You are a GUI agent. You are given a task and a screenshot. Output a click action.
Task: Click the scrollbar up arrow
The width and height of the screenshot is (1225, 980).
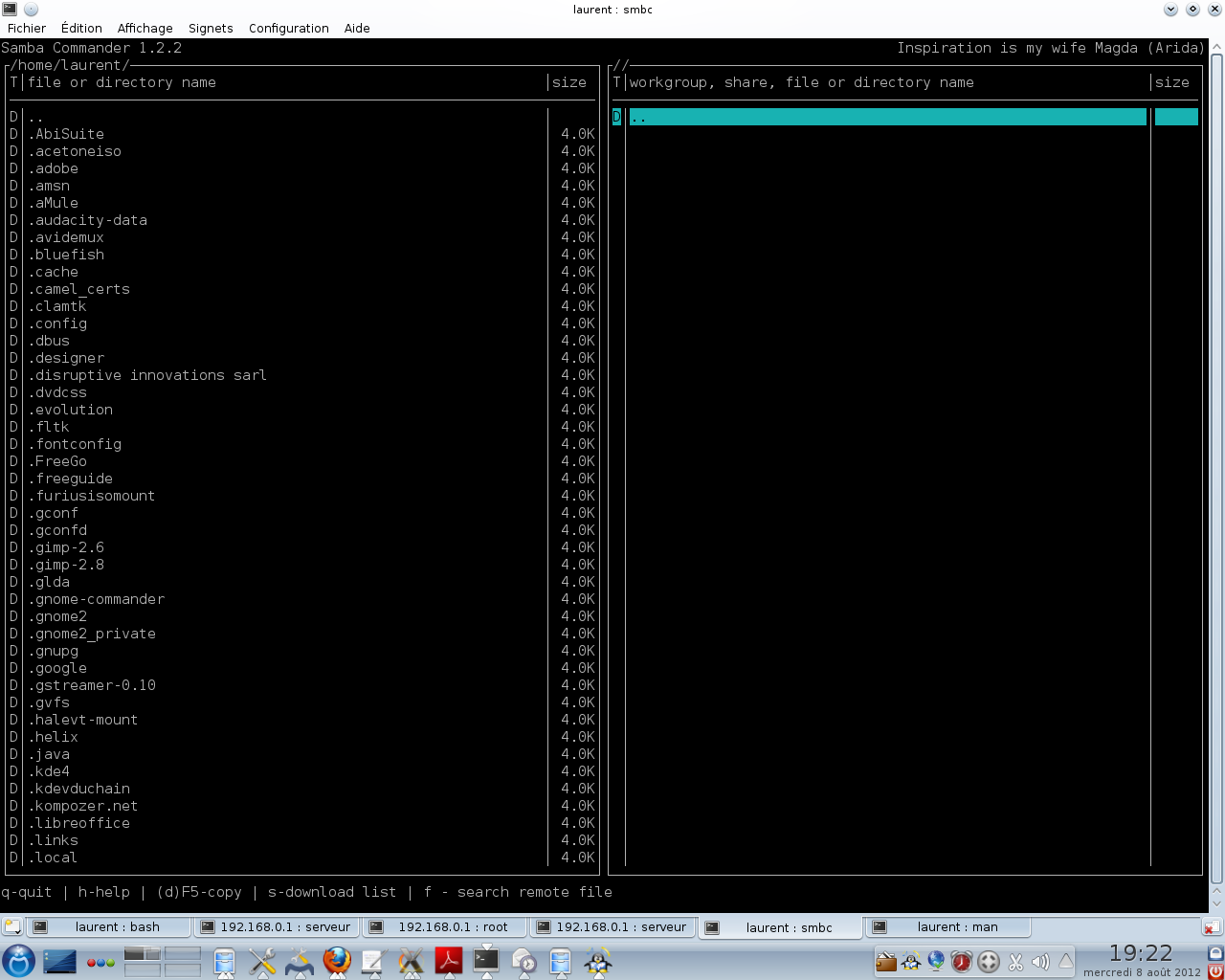(x=1216, y=45)
